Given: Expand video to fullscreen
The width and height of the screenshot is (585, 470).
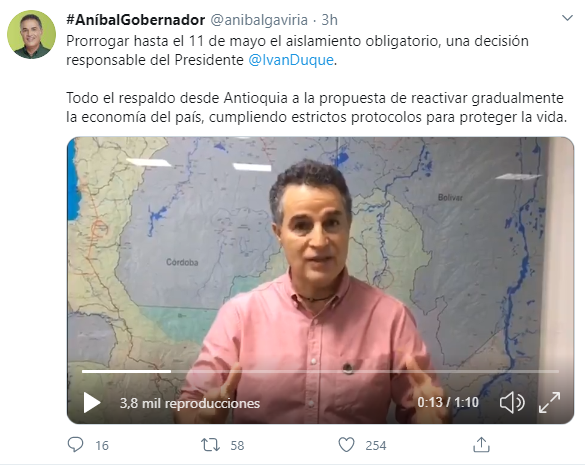Looking at the screenshot, I should point(549,402).
